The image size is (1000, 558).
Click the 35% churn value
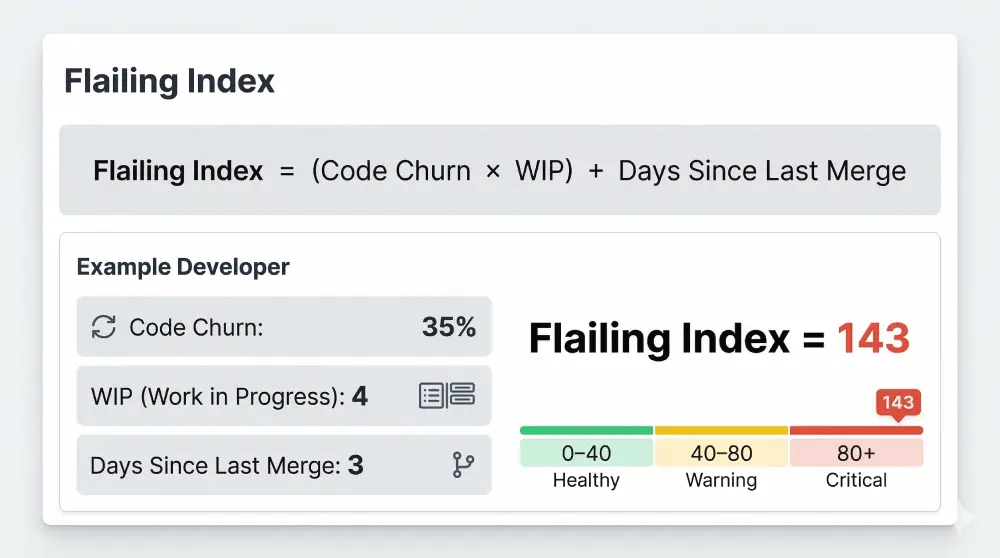[449, 327]
